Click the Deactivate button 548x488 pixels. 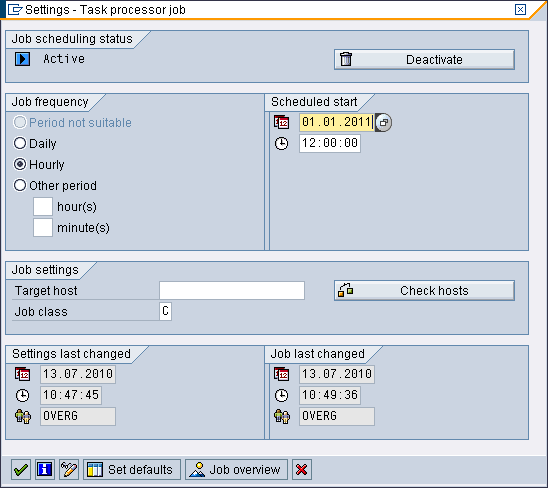(424, 59)
